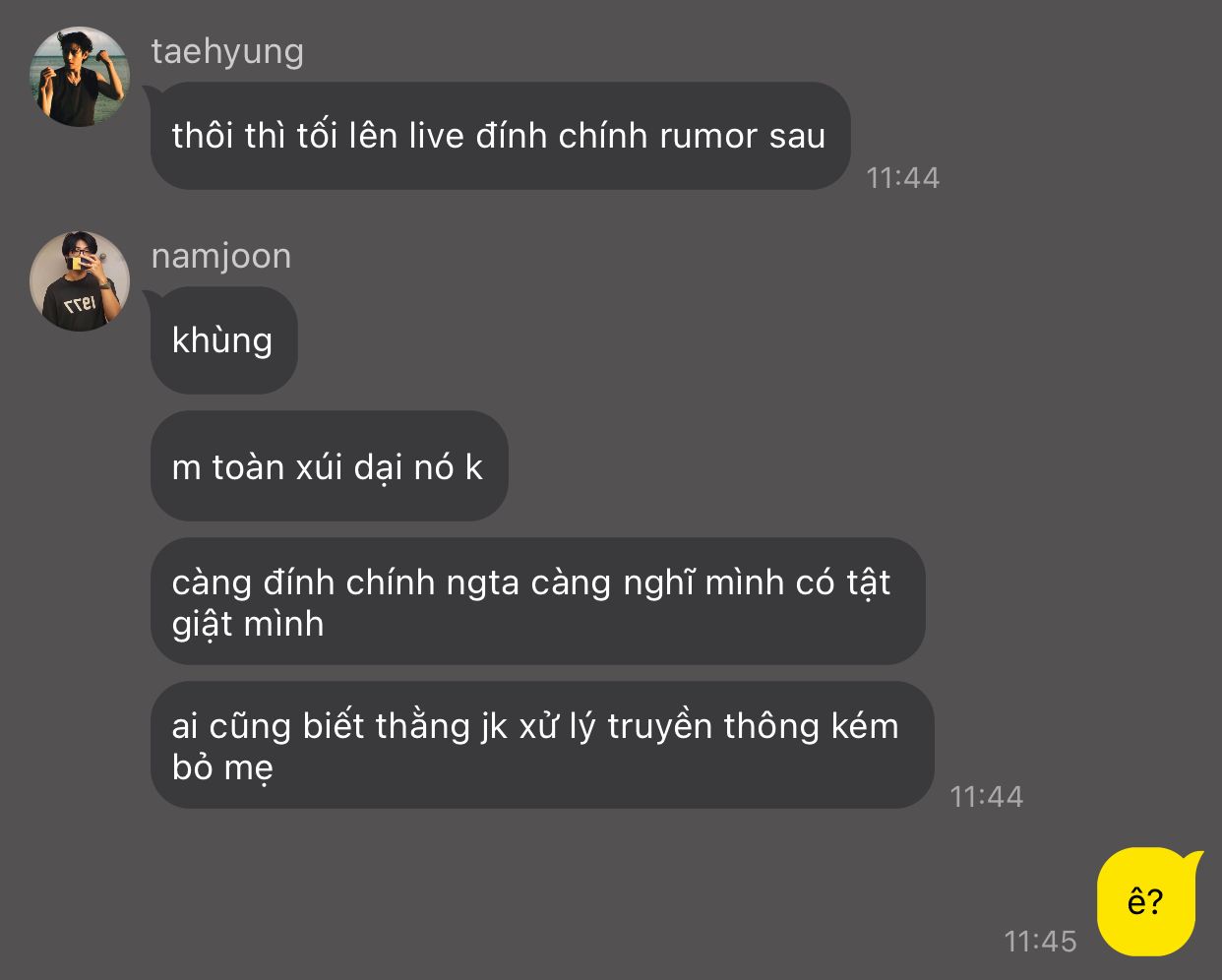The height and width of the screenshot is (980, 1222).
Task: Open namjoon's profile picture
Action: point(80,281)
